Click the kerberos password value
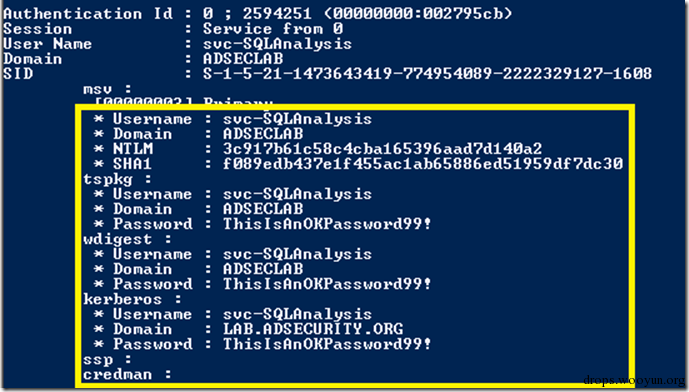This screenshot has width=689, height=392. tap(327, 344)
